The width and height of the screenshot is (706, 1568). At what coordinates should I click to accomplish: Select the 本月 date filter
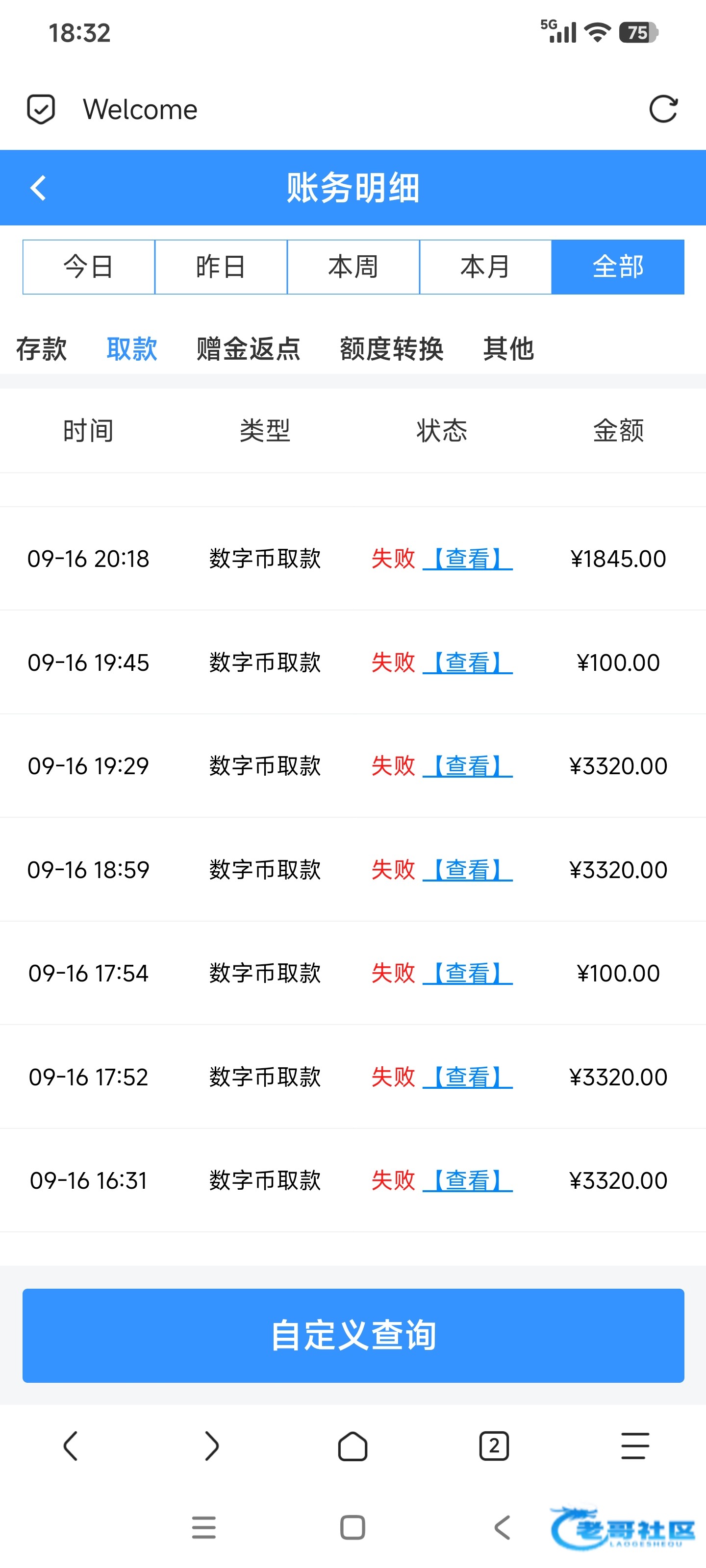pos(485,267)
